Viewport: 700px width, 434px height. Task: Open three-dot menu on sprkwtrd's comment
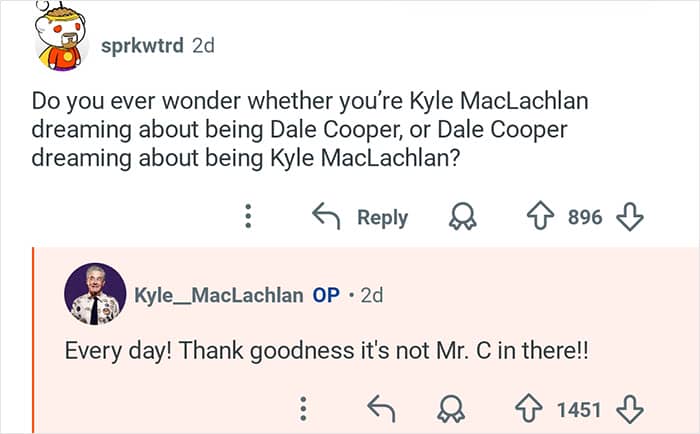(250, 216)
